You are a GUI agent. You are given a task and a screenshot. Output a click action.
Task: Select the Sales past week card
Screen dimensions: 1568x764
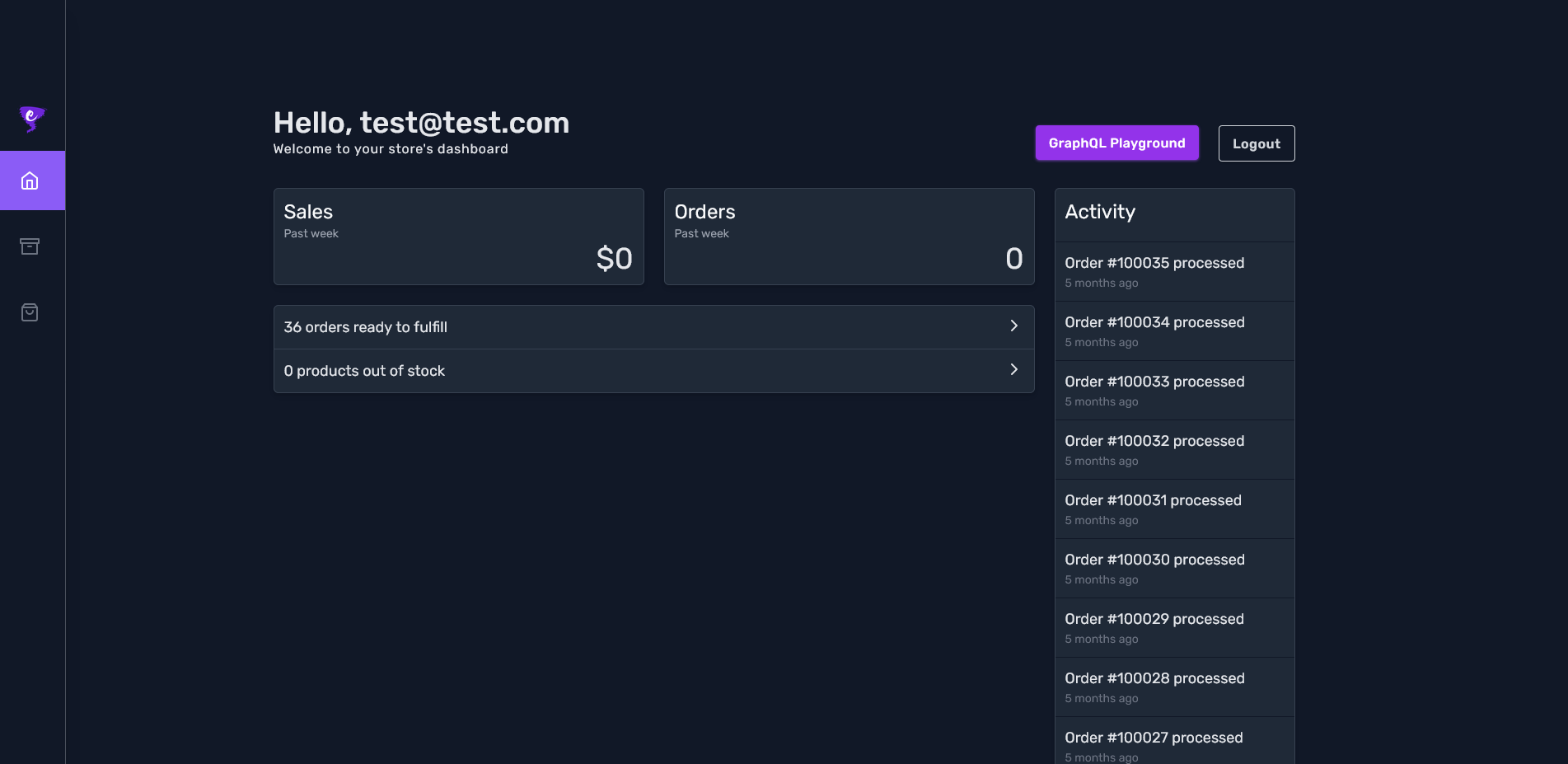tap(458, 237)
